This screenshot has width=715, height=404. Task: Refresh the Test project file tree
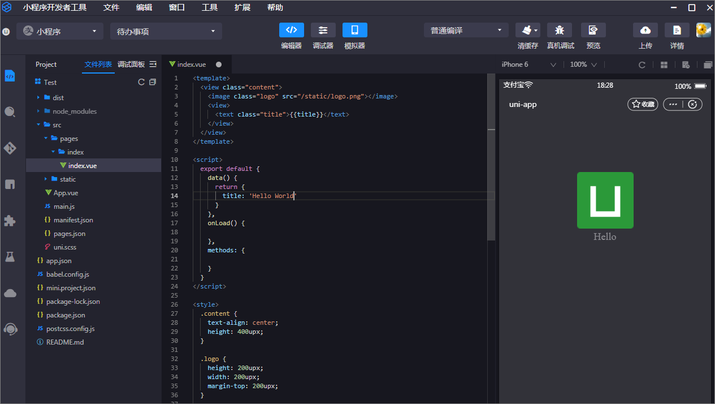[x=141, y=82]
